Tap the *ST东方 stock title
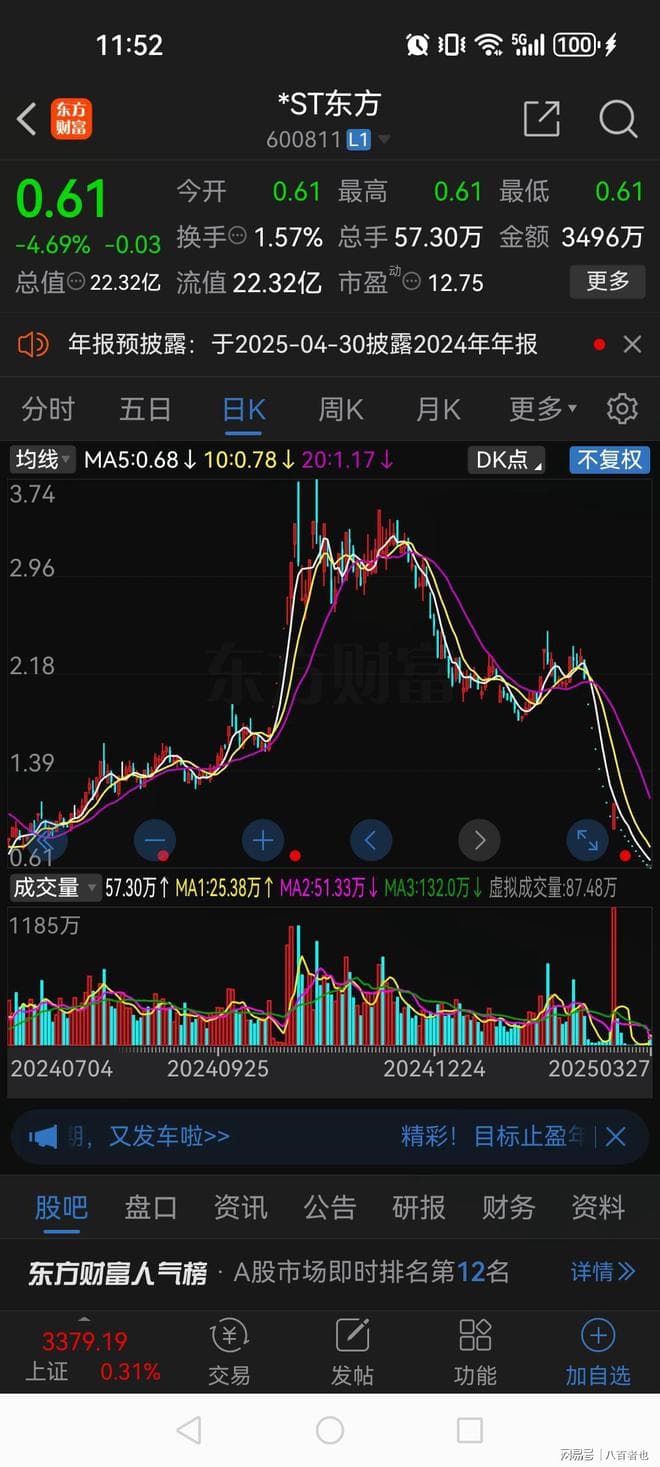660x1467 pixels. coord(329,104)
